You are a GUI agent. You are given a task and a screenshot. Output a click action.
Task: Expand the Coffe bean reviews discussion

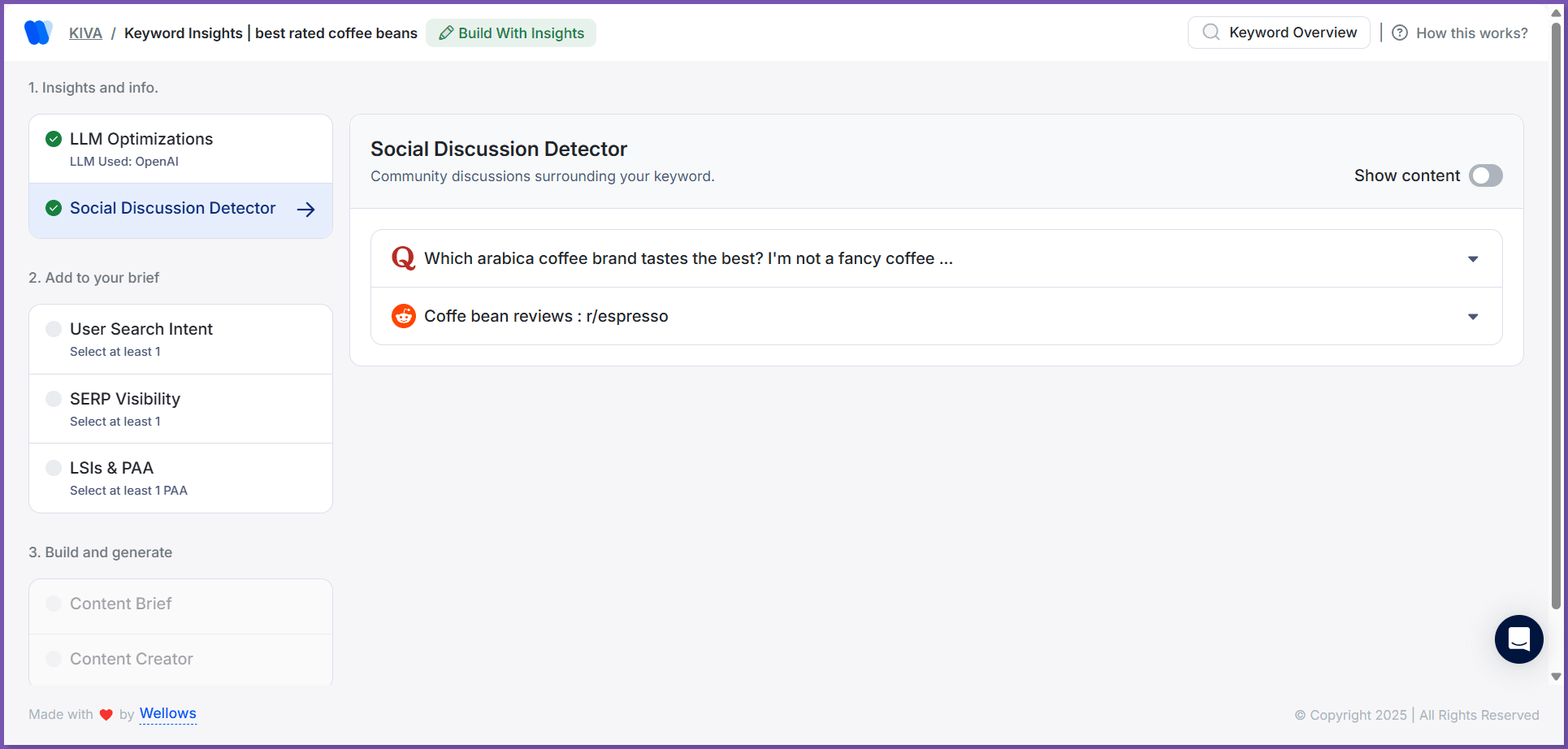1473,316
